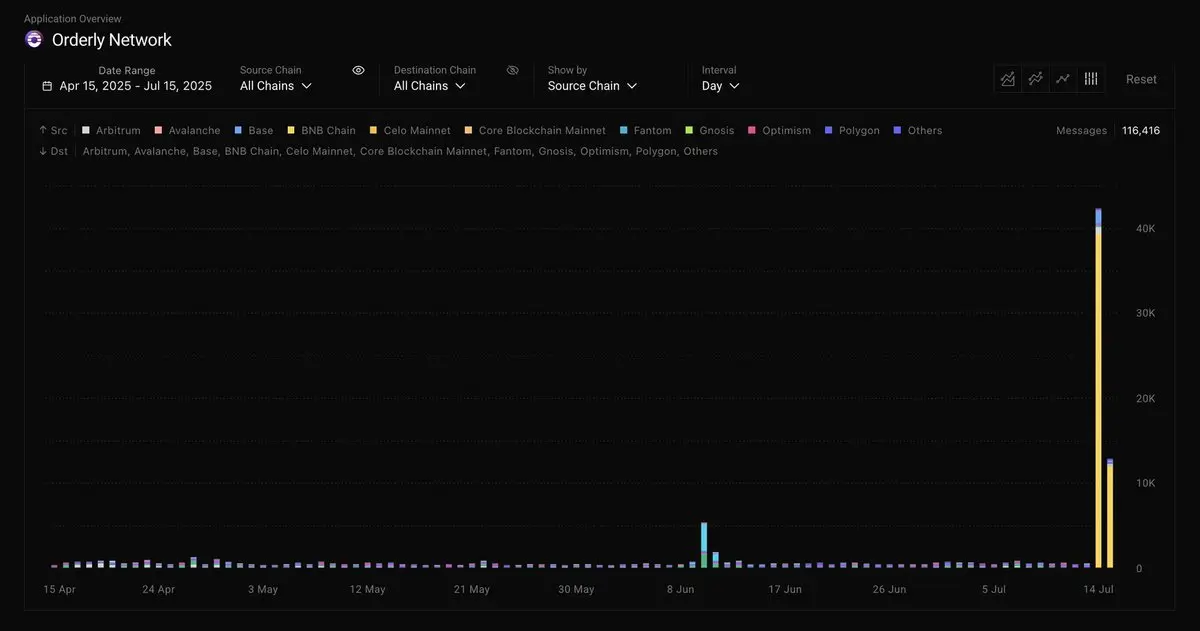Image resolution: width=1200 pixels, height=631 pixels.
Task: Click the 26 Jun axis label
Action: click(x=889, y=590)
